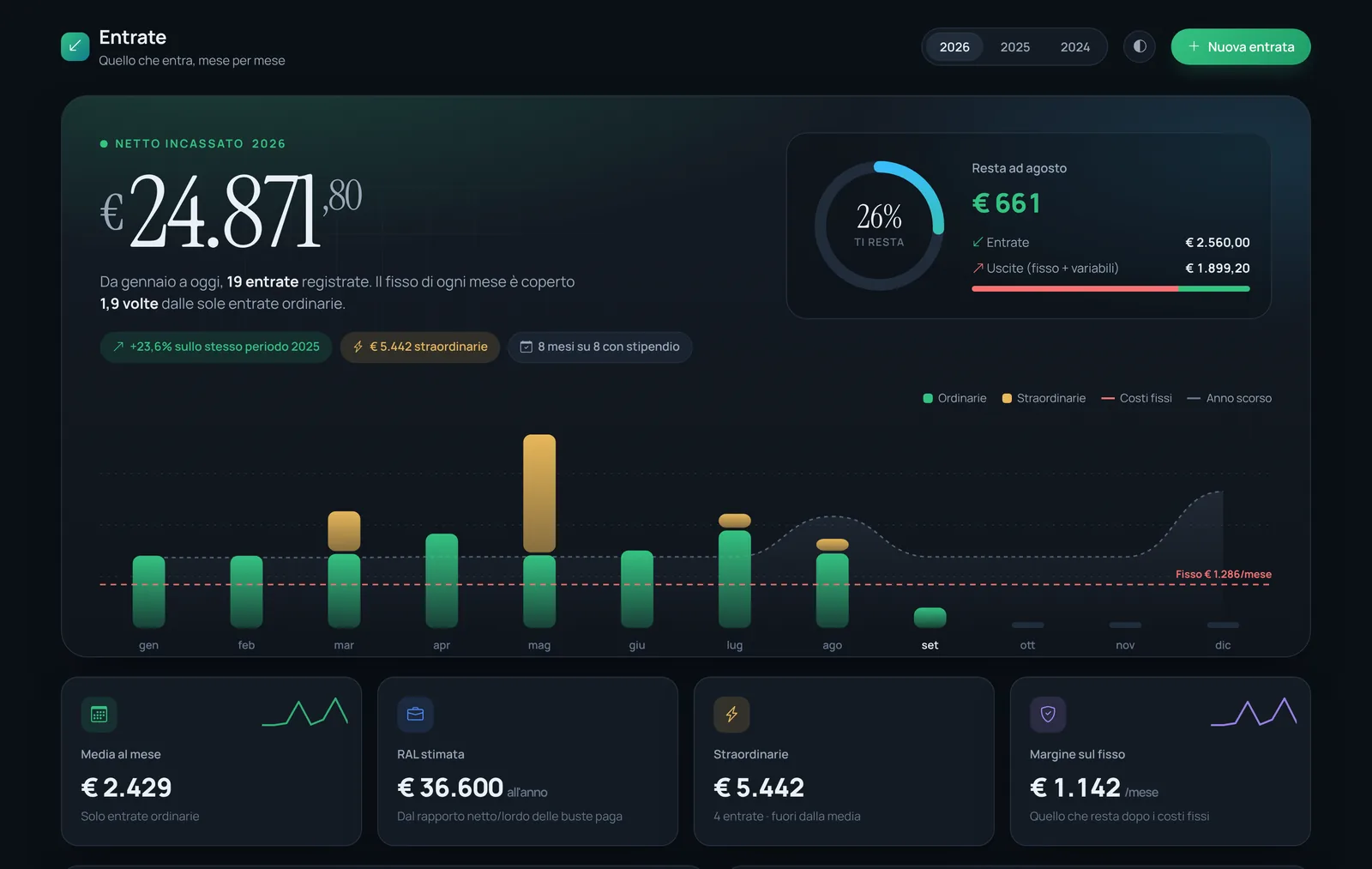Image resolution: width=1372 pixels, height=869 pixels.
Task: Click the yellow straordinarie bar for mar
Action: click(x=344, y=531)
